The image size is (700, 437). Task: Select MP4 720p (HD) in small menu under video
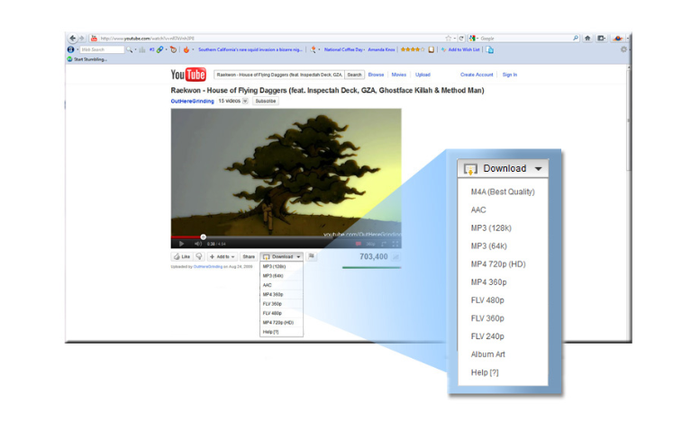click(x=282, y=322)
